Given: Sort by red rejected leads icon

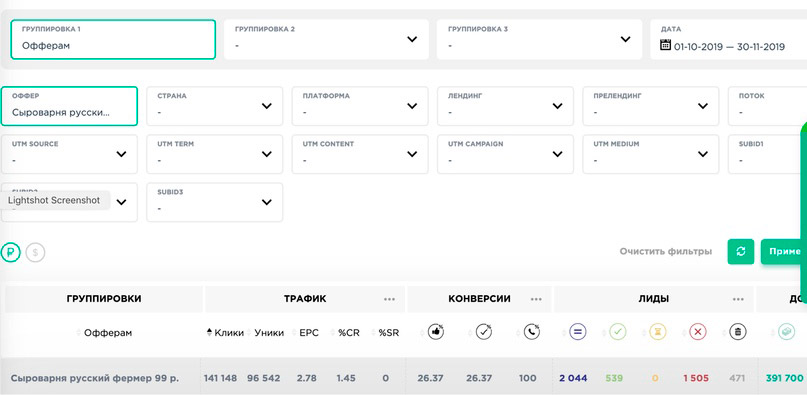Looking at the screenshot, I should tap(697, 332).
